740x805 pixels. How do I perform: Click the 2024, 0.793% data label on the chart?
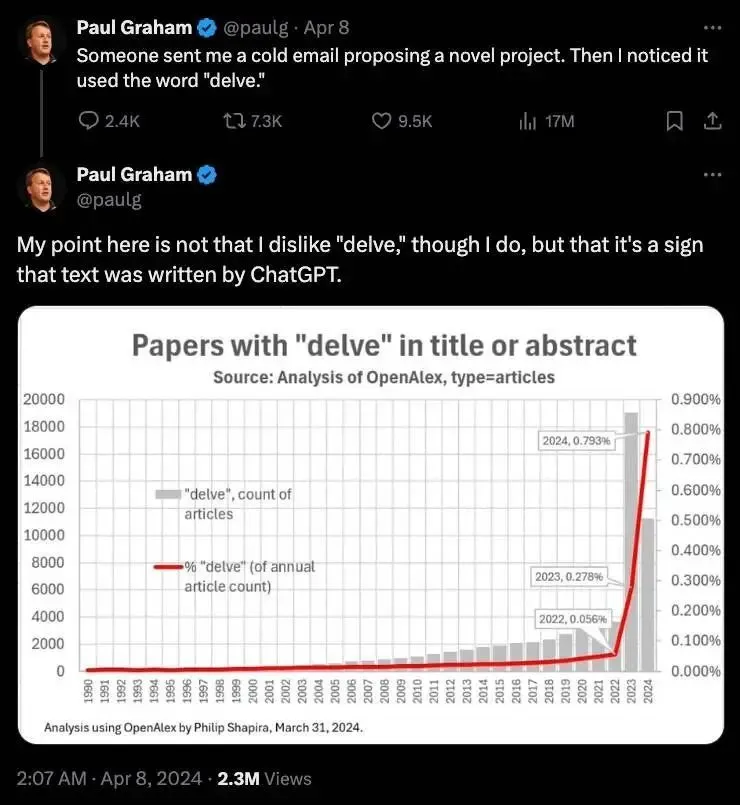point(576,441)
